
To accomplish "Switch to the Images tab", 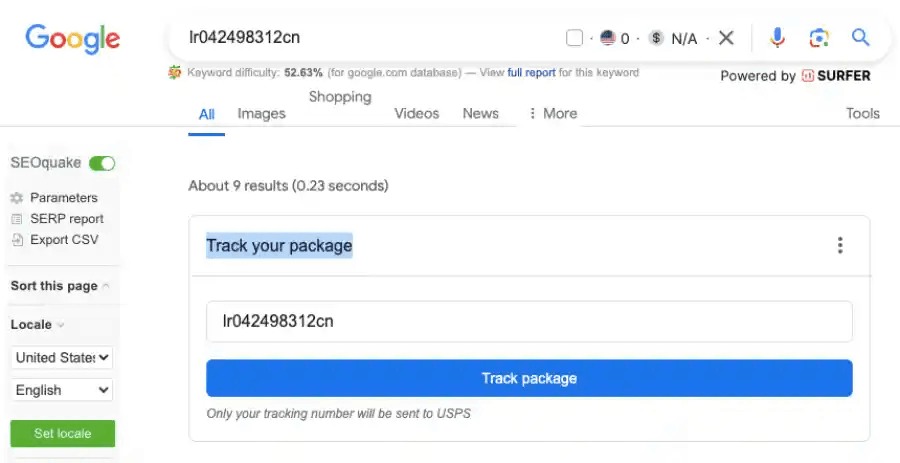I will [x=261, y=114].
